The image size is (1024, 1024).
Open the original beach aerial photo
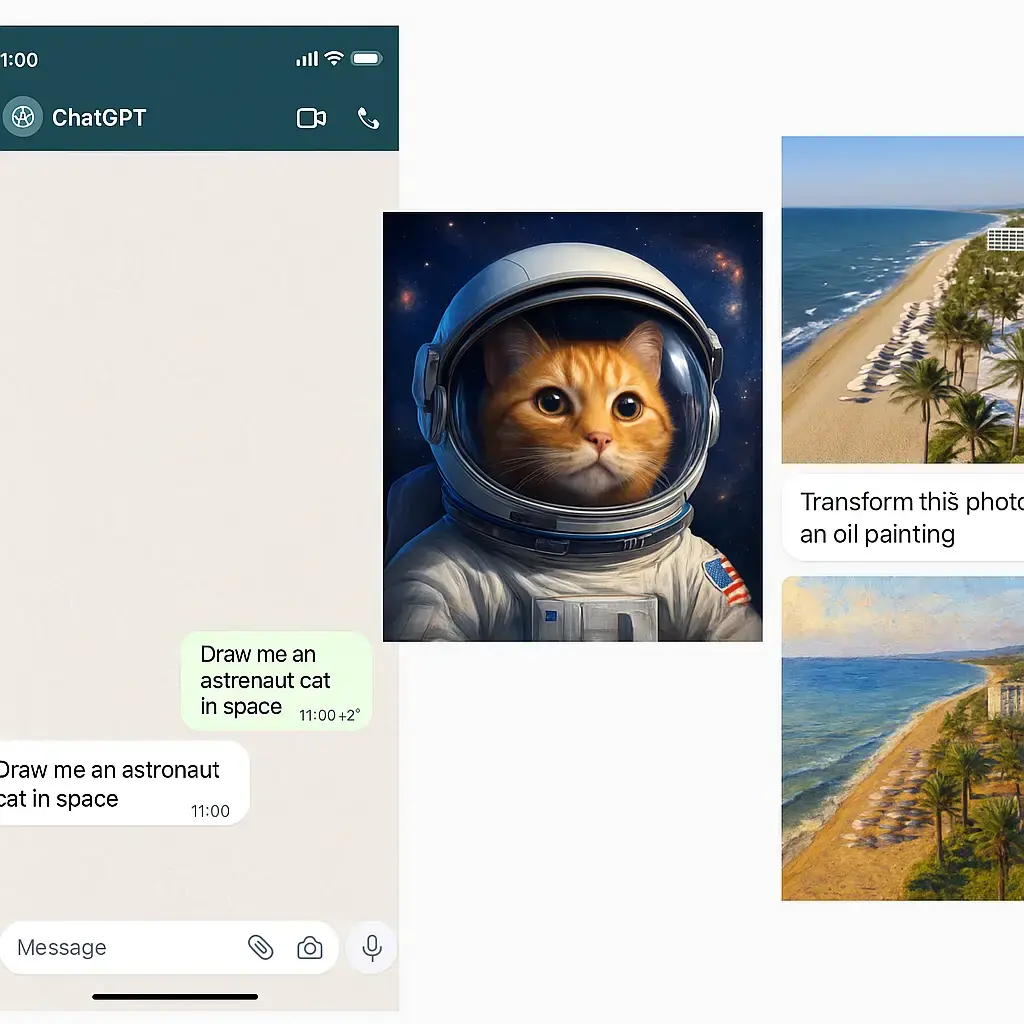pos(902,299)
